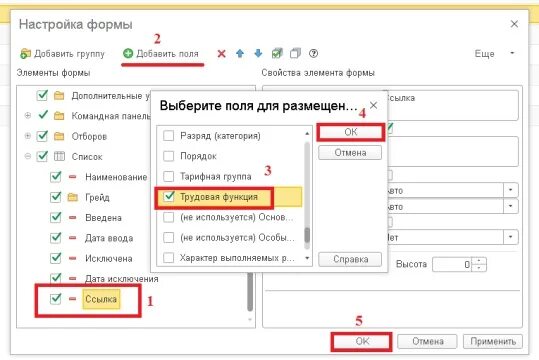Click Справка button in field dialog
The height and width of the screenshot is (360, 539).
point(350,259)
